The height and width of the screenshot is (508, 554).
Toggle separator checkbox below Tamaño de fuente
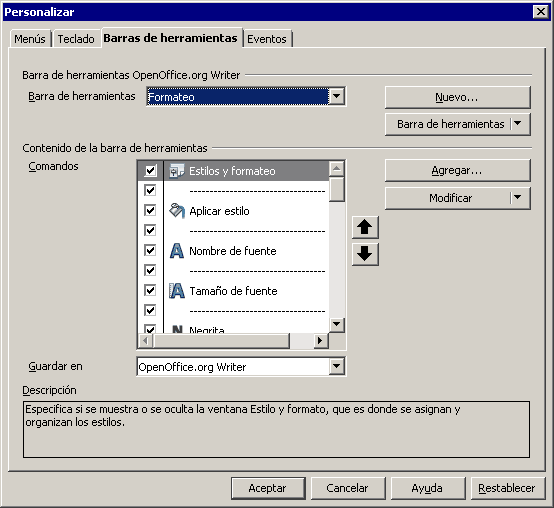coord(150,310)
